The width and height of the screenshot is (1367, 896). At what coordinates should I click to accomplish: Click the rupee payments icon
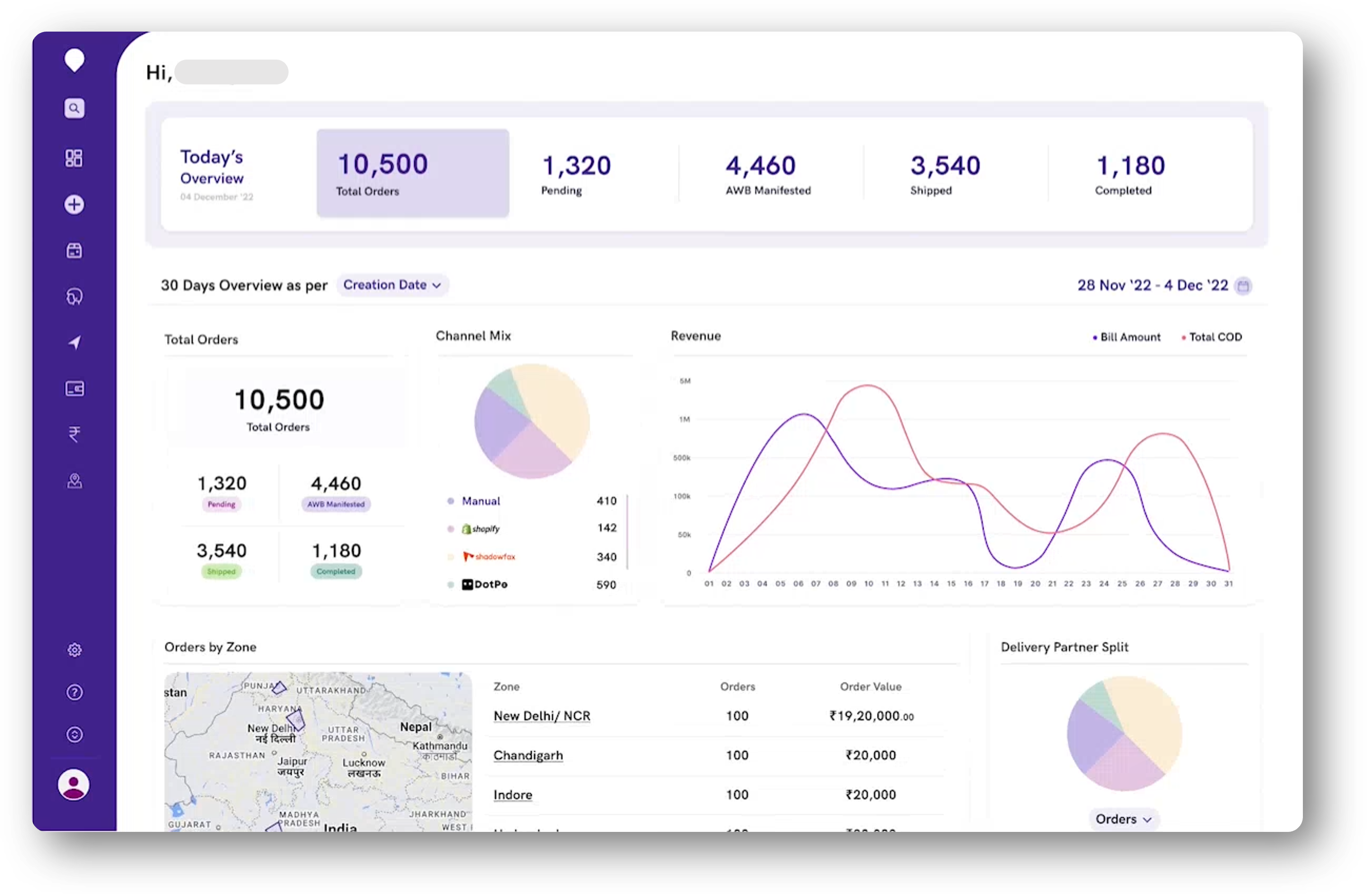(x=74, y=434)
